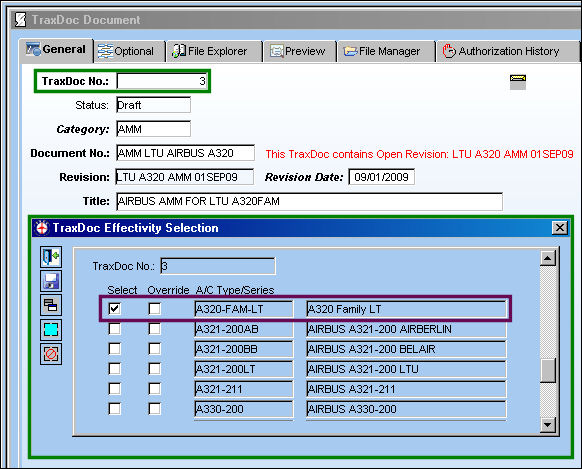Click the stacked windows icon below Save
The image size is (582, 469).
(51, 305)
